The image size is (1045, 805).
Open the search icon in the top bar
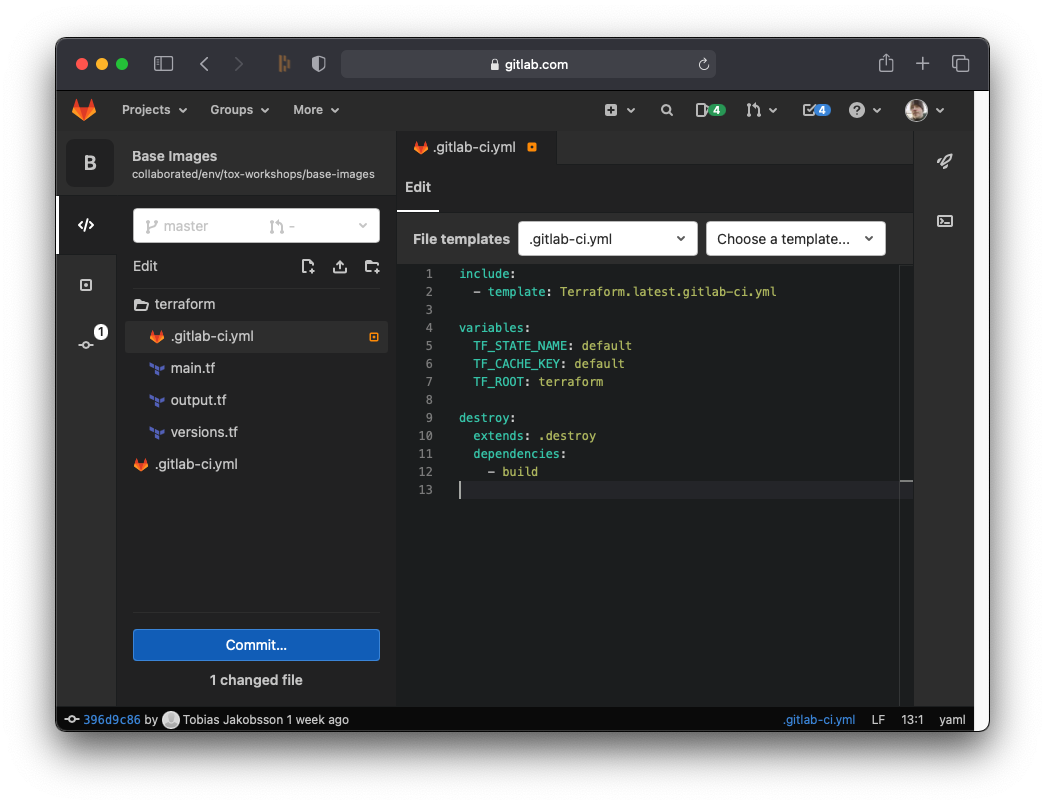coord(666,110)
